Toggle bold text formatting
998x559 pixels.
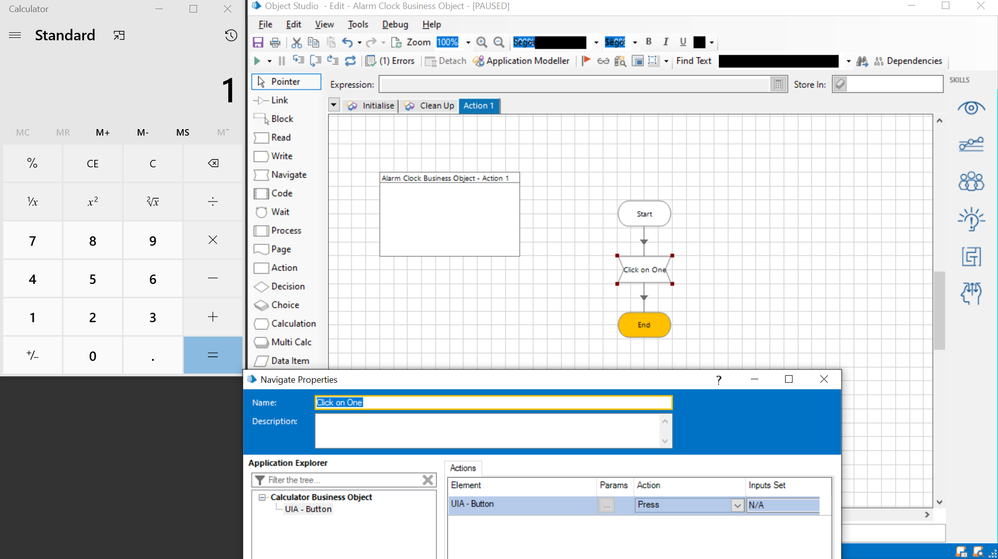[648, 42]
